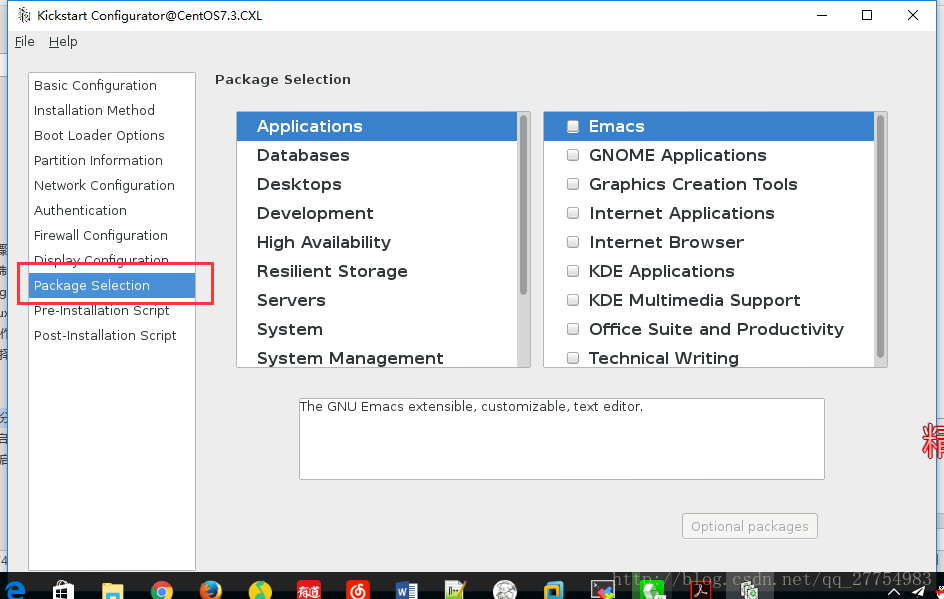Open the File menu
Screen dimensions: 944x599
25,42
